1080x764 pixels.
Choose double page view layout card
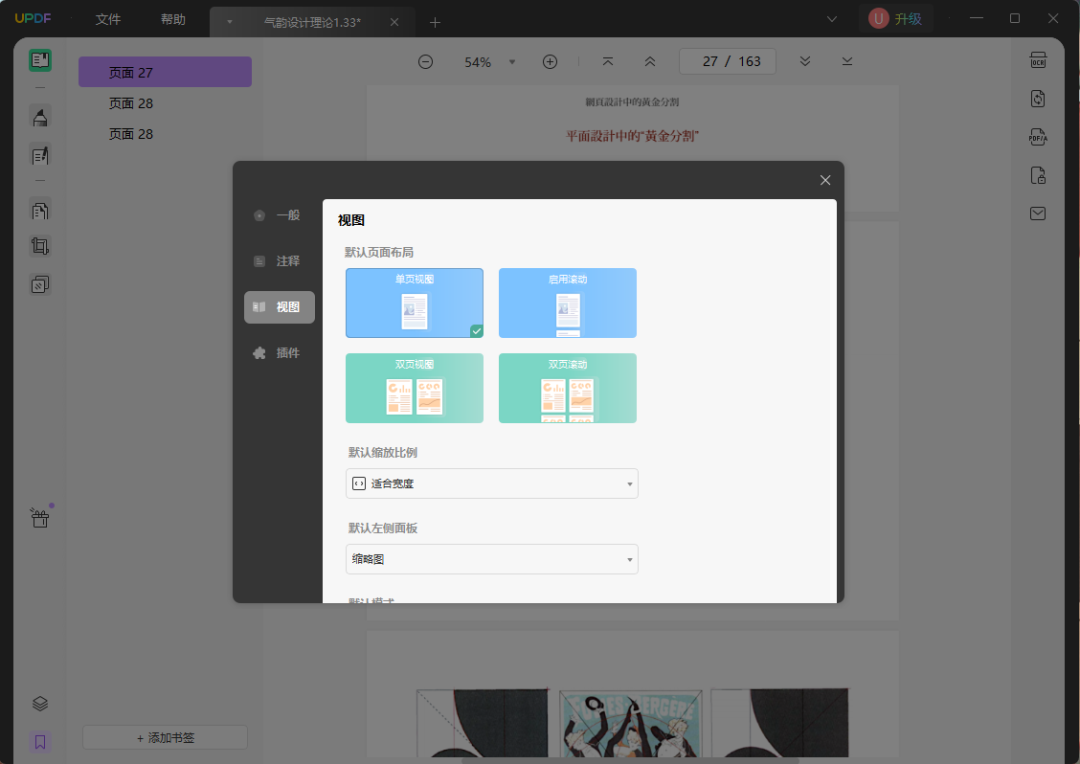tap(415, 388)
